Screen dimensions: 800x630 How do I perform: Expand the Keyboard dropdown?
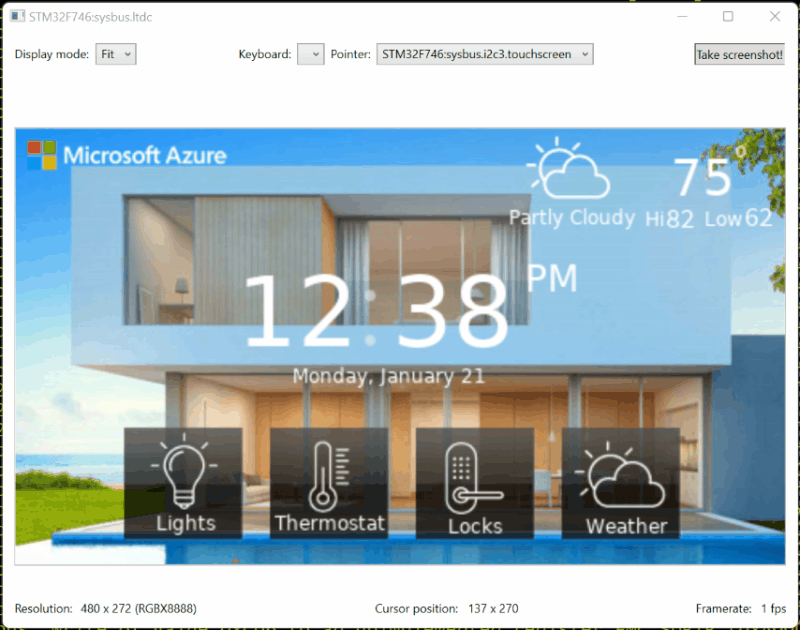coord(311,54)
